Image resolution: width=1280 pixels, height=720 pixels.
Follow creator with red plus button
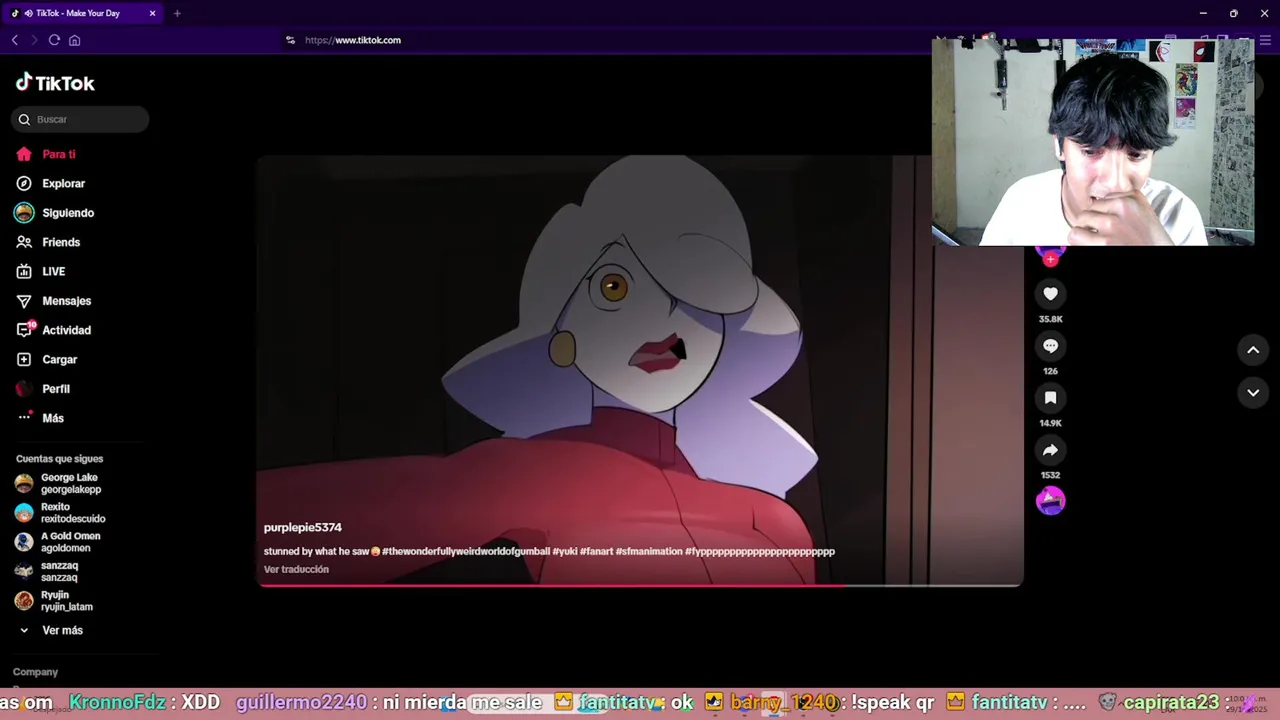(x=1050, y=259)
